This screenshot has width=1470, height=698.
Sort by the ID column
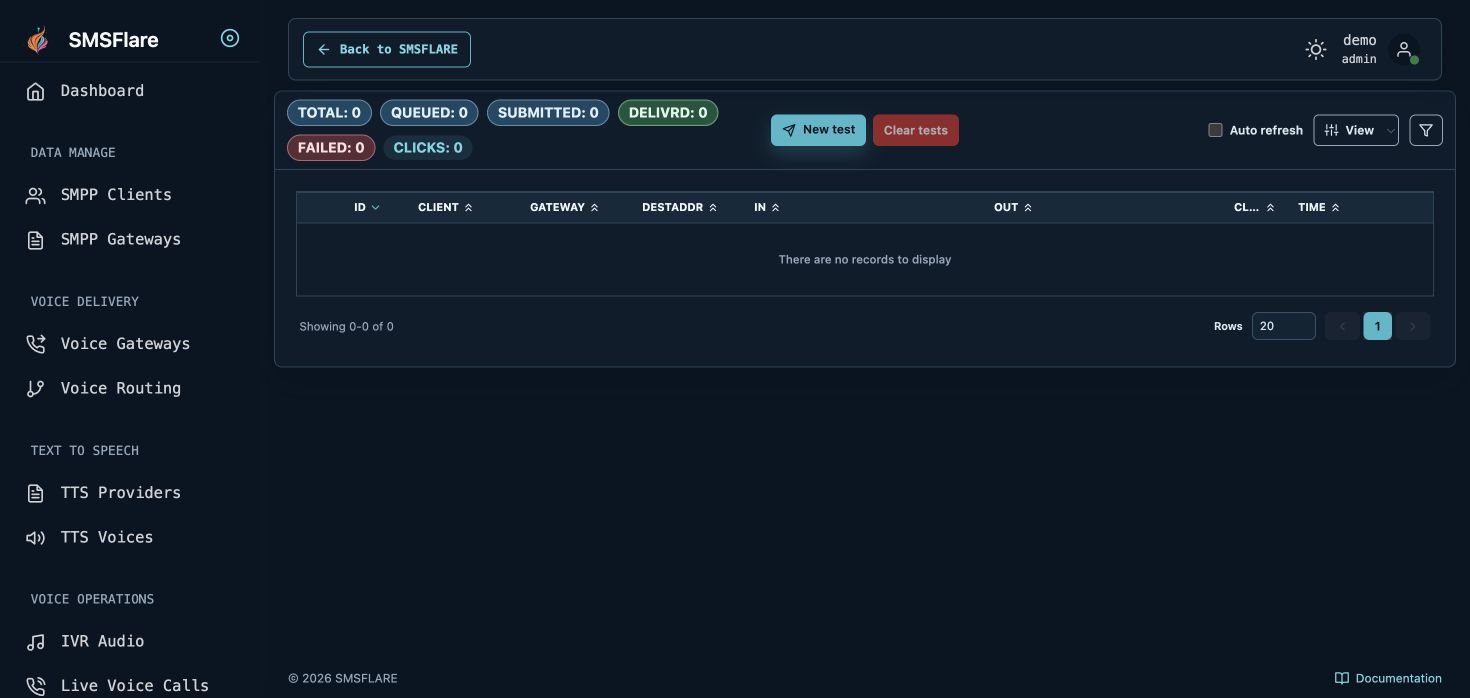pos(367,207)
